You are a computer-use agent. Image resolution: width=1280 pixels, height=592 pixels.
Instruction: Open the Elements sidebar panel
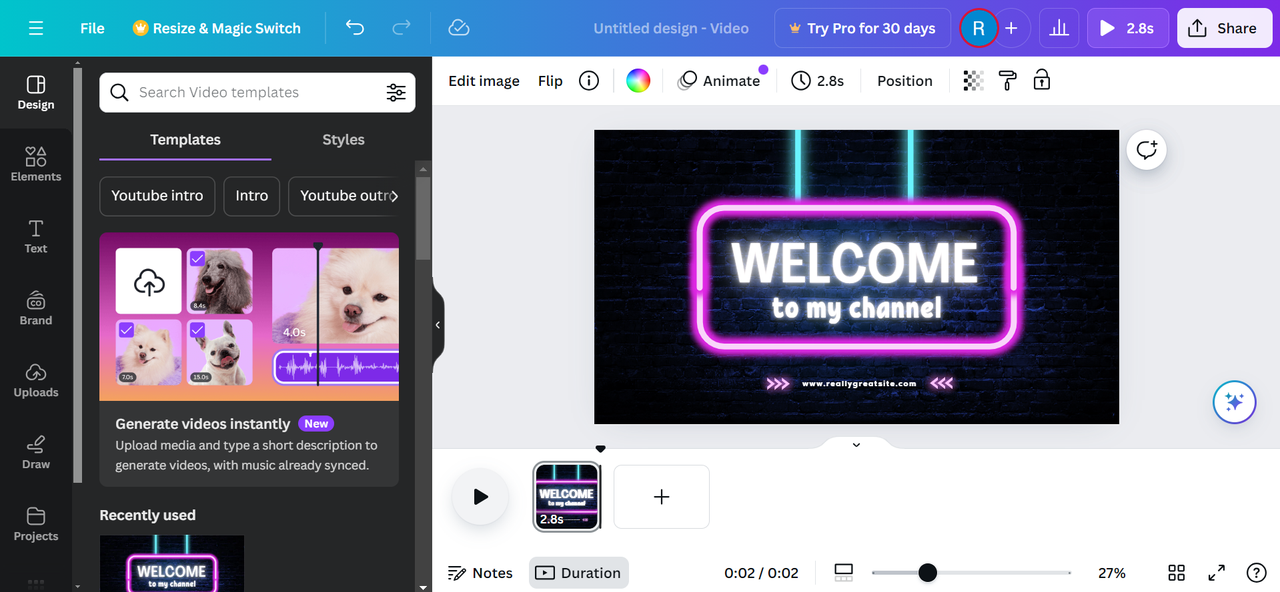tap(36, 164)
